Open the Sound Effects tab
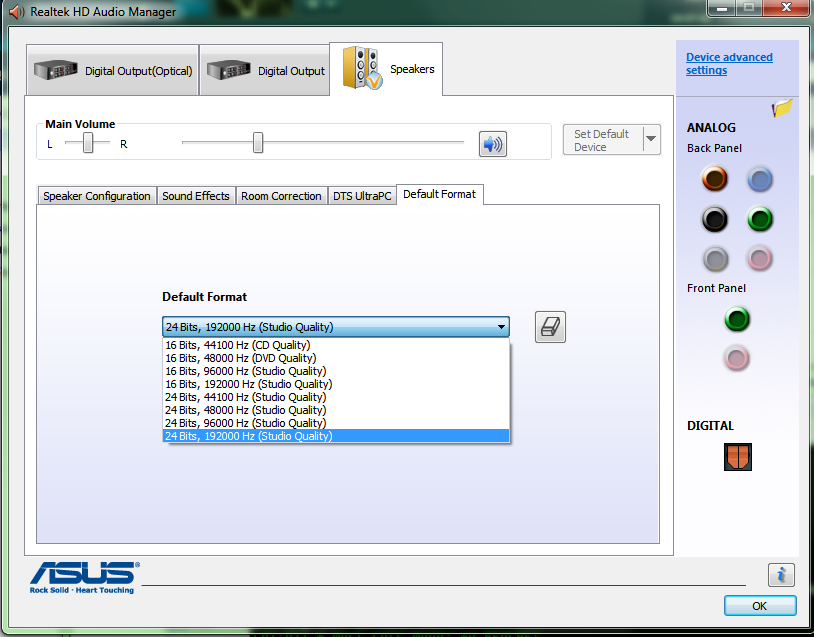 pyautogui.click(x=196, y=196)
